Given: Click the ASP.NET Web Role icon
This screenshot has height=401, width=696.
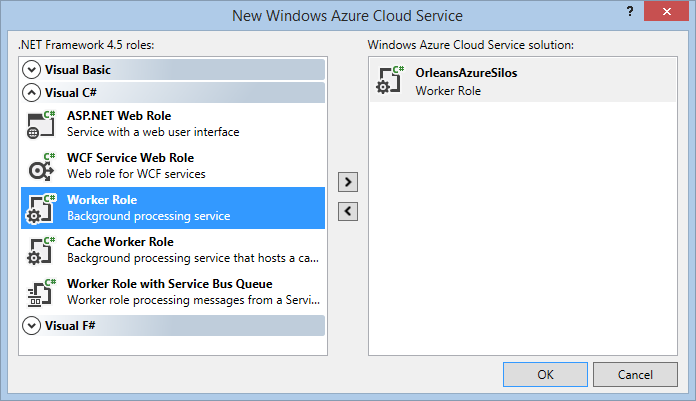Looking at the screenshot, I should pyautogui.click(x=42, y=124).
